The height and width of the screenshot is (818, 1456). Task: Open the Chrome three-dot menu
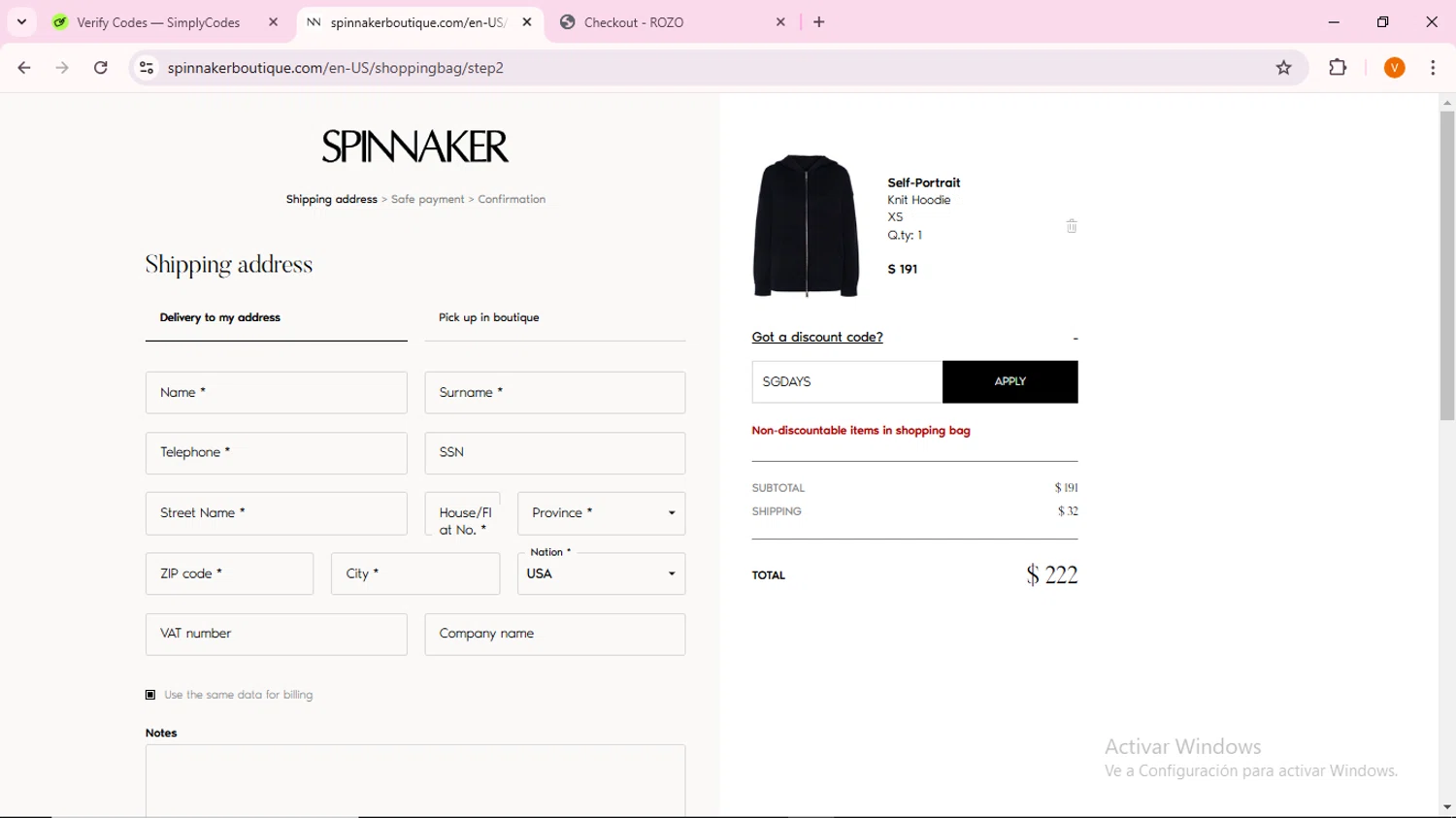click(x=1433, y=68)
